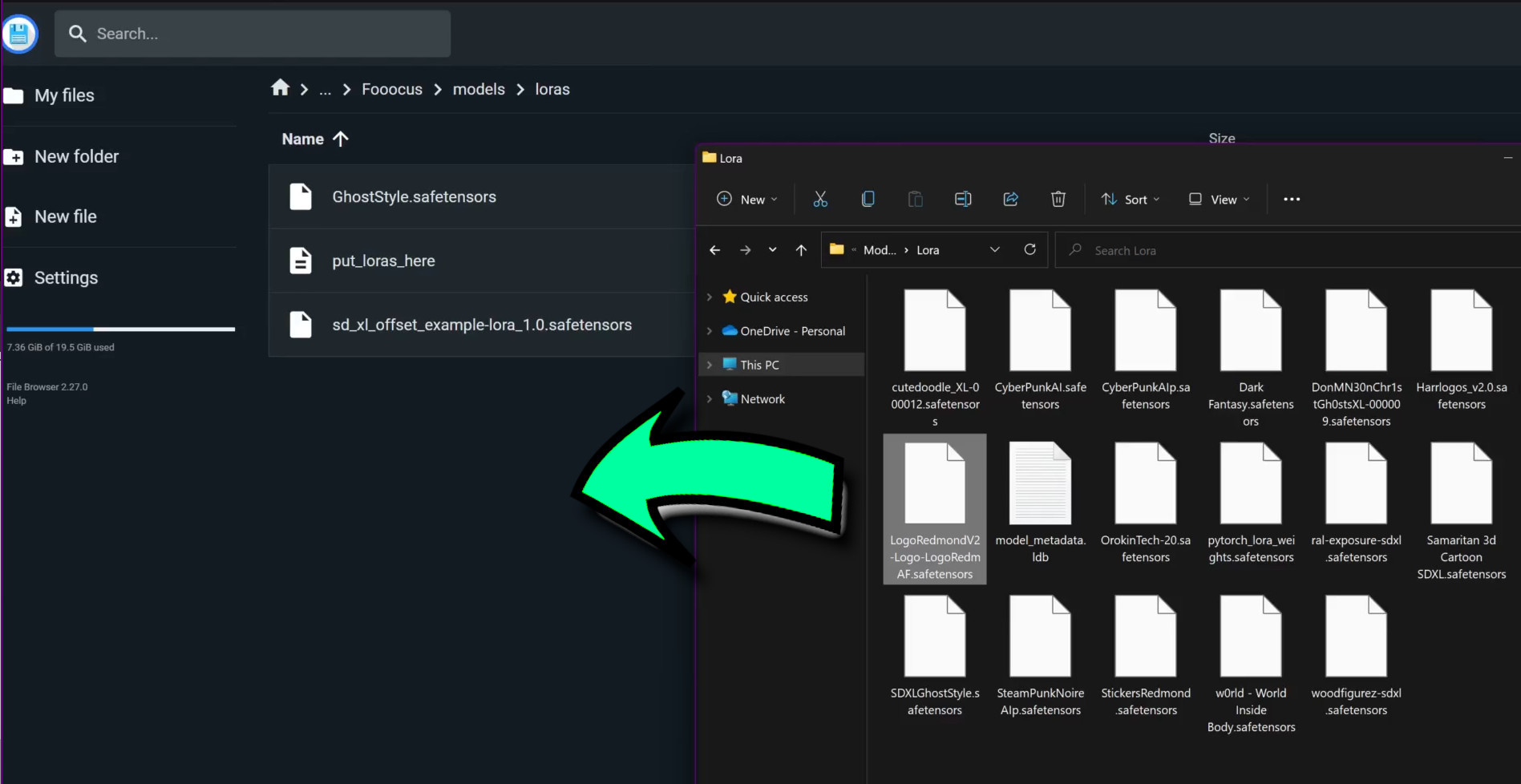
Task: Click the Paste icon in Explorer toolbar
Action: click(915, 199)
